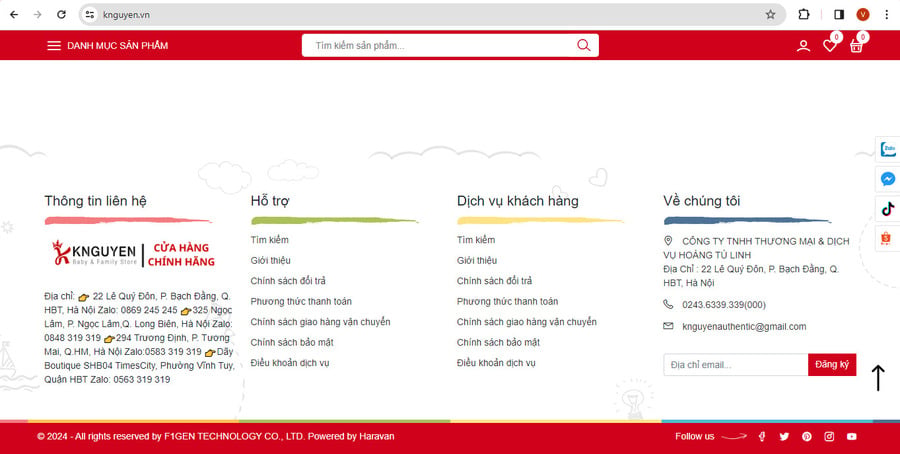This screenshot has height=454, width=900.
Task: Open Chính sách bảo mật under Hỗ trợ
Action: pos(292,343)
